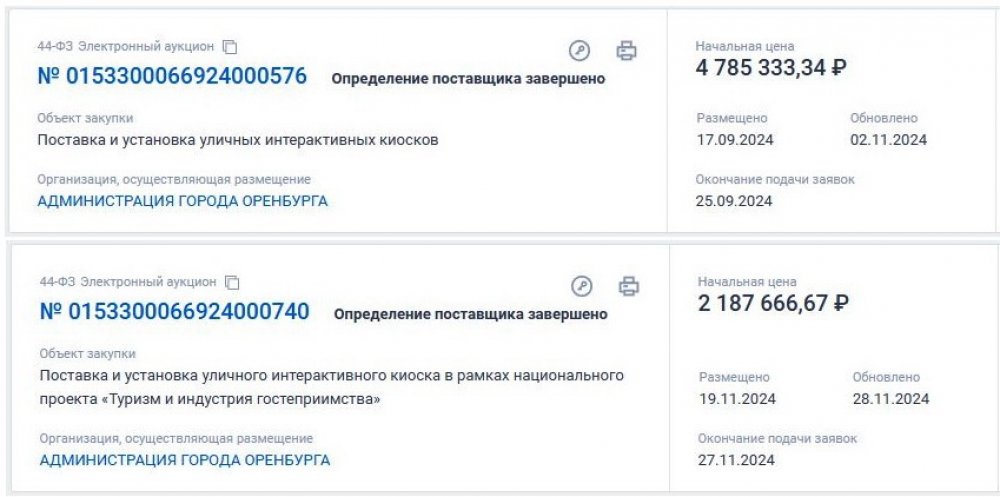Click the 'Определение поставщика завершено' status of auction 740
The height and width of the screenshot is (497, 1000).
point(470,314)
